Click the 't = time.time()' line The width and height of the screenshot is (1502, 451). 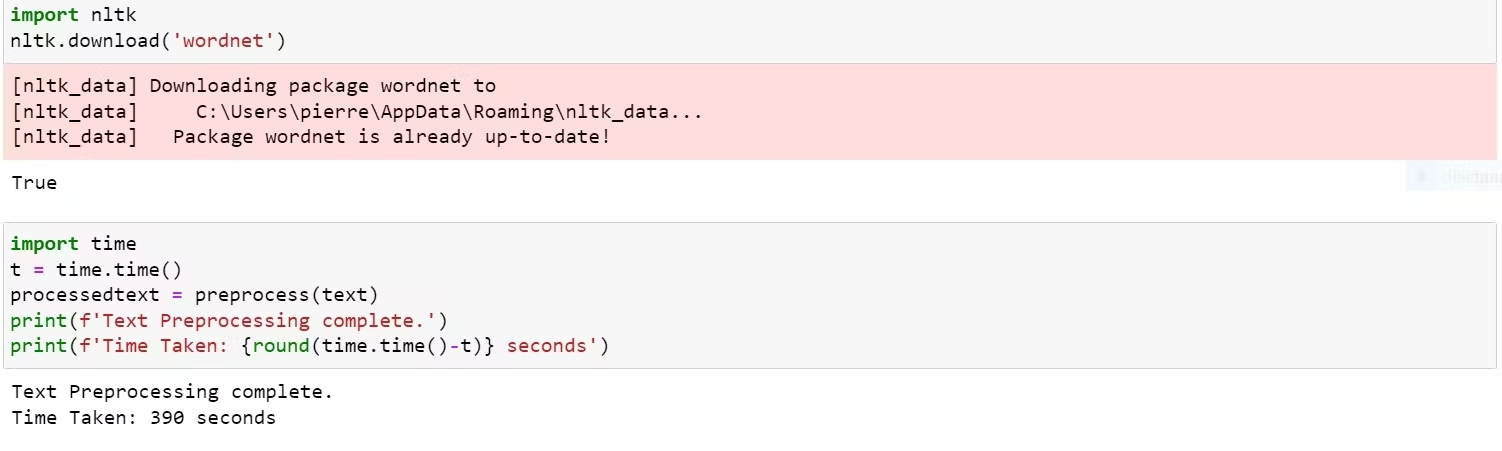(96, 270)
